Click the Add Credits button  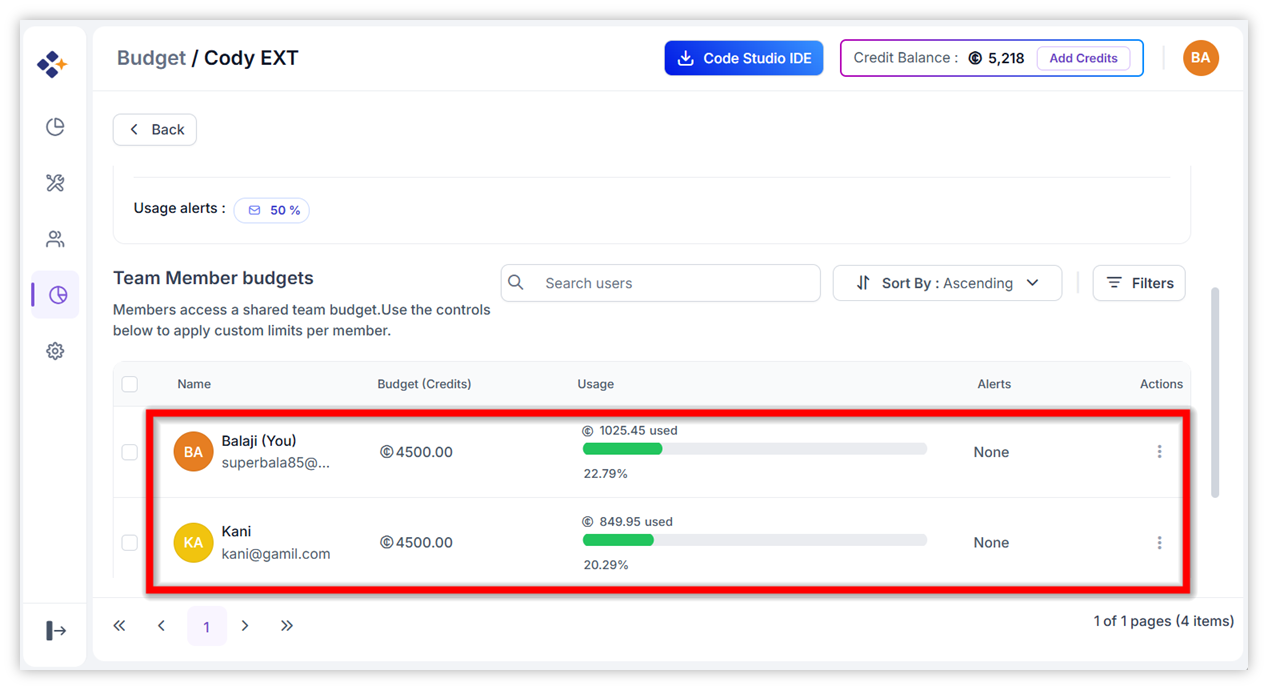coord(1083,58)
